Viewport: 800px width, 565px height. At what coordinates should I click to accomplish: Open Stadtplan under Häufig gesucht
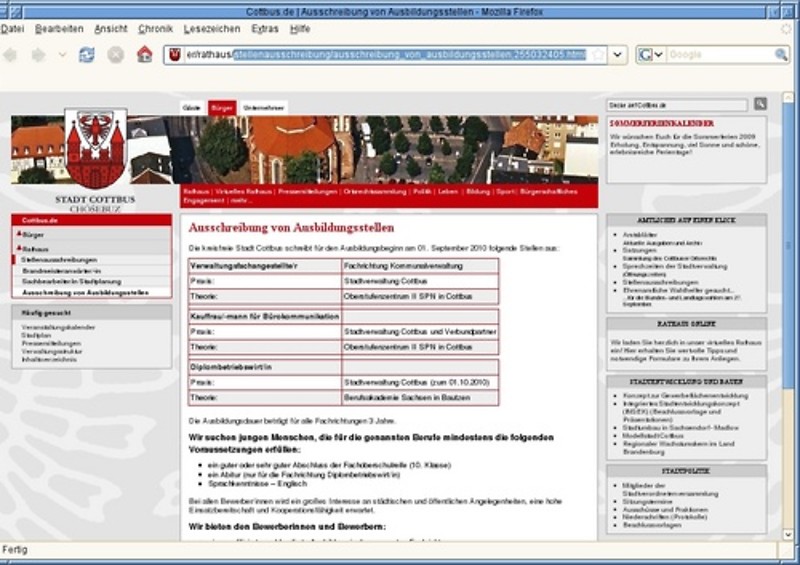coord(36,335)
